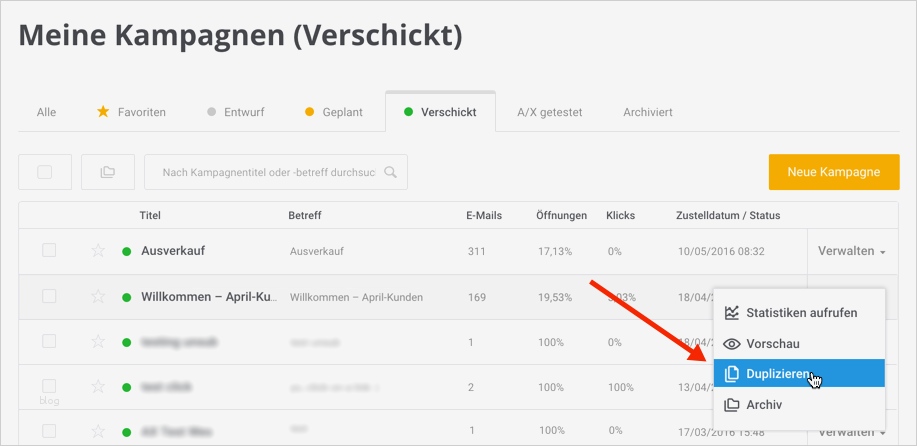Open the Verwalten dropdown in the last row

pyautogui.click(x=852, y=432)
